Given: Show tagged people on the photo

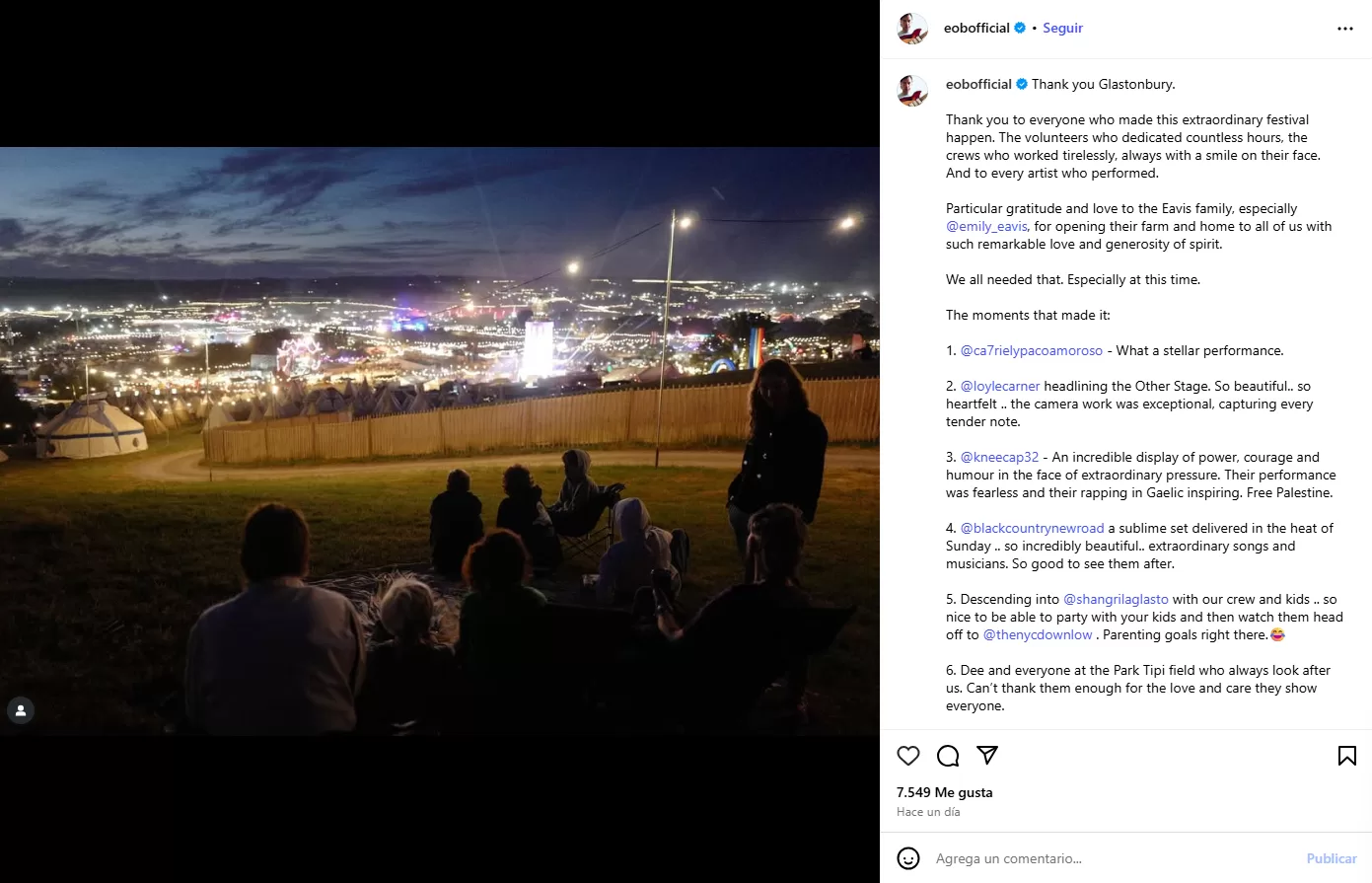Looking at the screenshot, I should pos(21,710).
